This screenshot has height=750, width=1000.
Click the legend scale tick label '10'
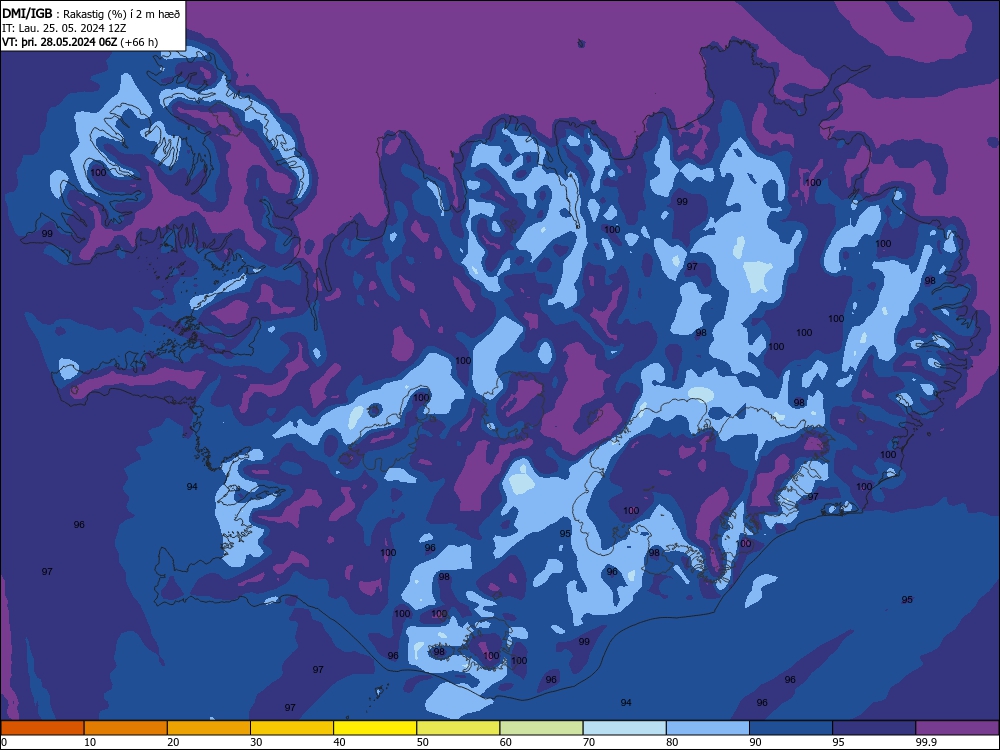coord(90,742)
